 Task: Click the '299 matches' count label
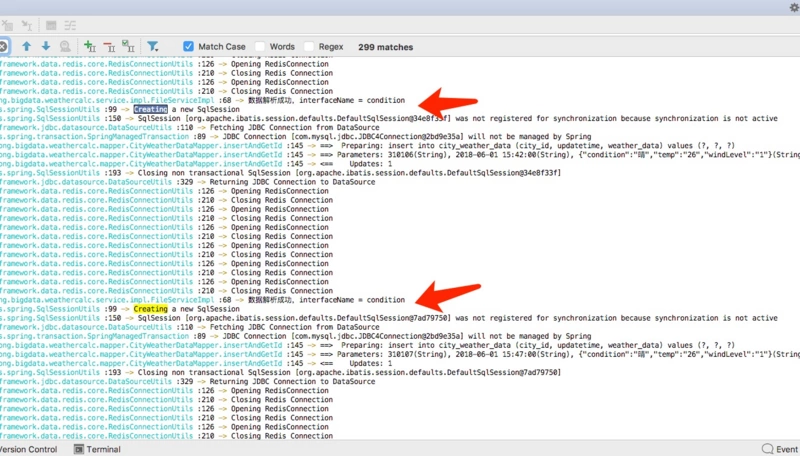click(x=385, y=47)
